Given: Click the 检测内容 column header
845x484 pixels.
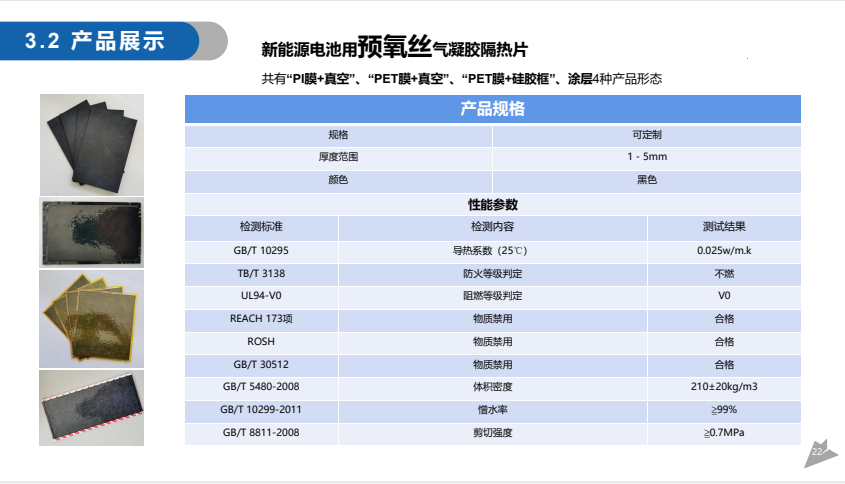Looking at the screenshot, I should click(492, 227).
